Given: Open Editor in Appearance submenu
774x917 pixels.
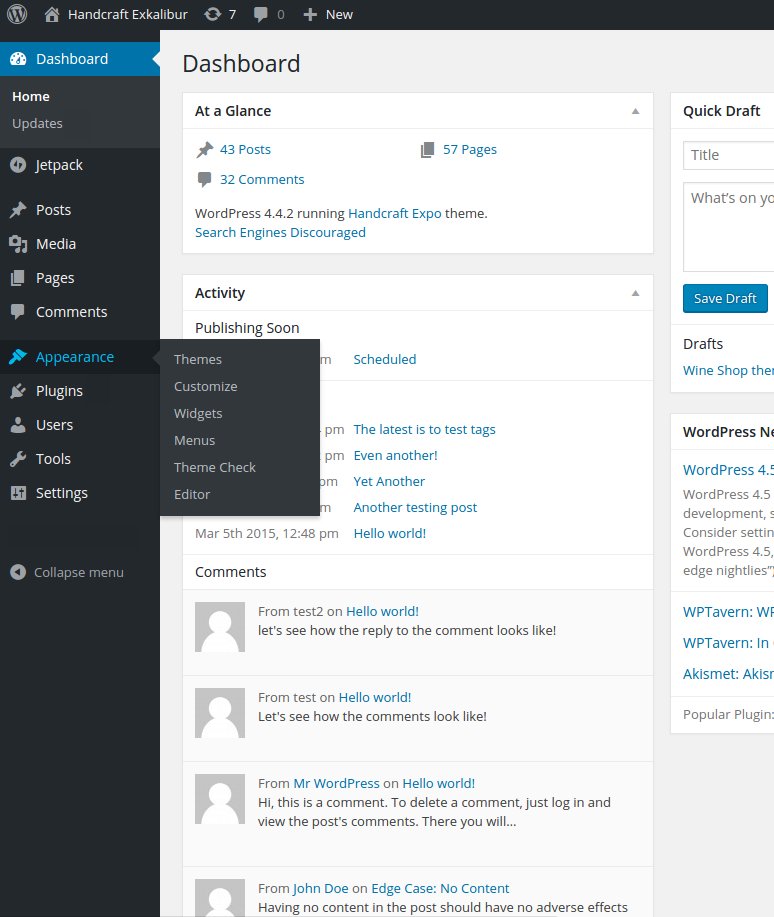Looking at the screenshot, I should coord(192,494).
